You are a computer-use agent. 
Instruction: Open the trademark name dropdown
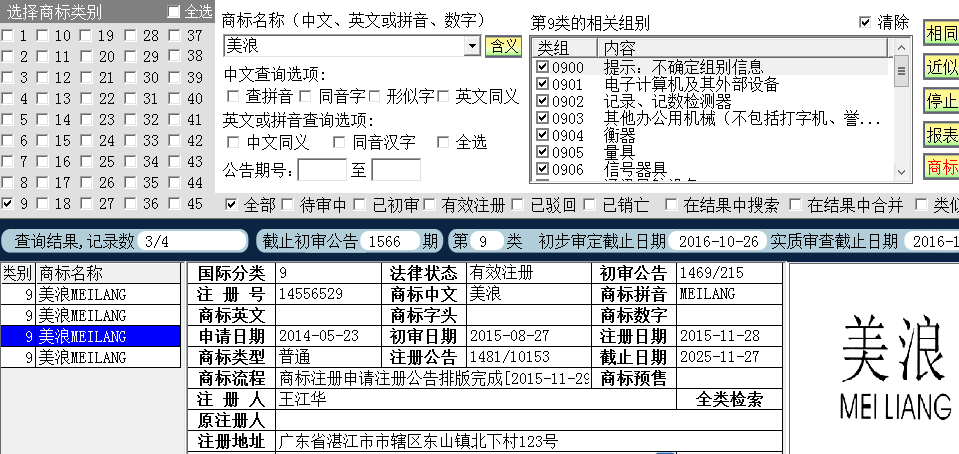click(472, 46)
